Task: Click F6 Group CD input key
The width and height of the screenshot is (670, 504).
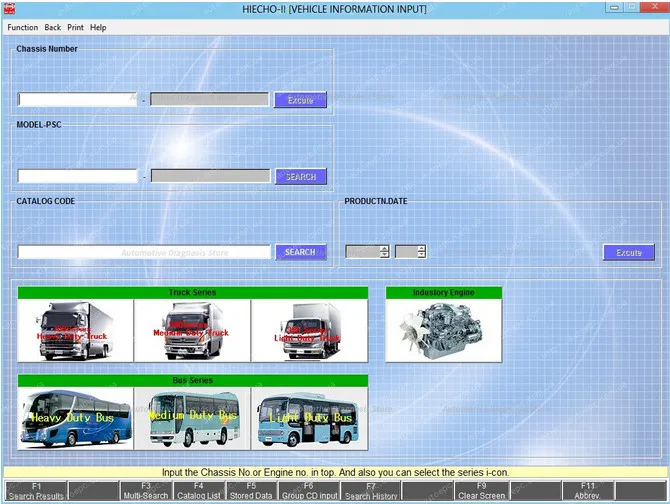Action: click(x=309, y=491)
